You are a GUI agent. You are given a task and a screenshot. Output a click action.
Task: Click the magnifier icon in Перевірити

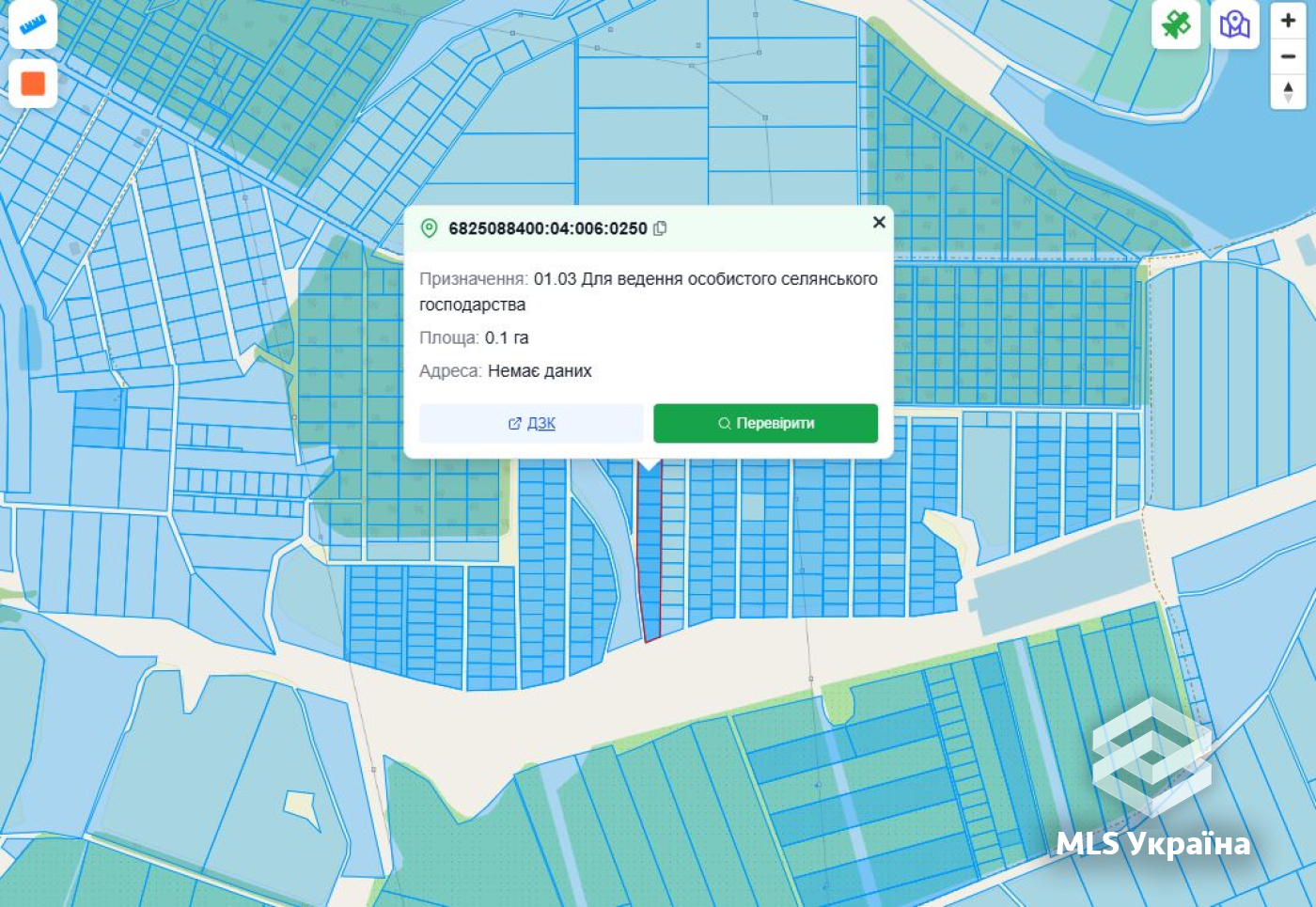click(725, 424)
